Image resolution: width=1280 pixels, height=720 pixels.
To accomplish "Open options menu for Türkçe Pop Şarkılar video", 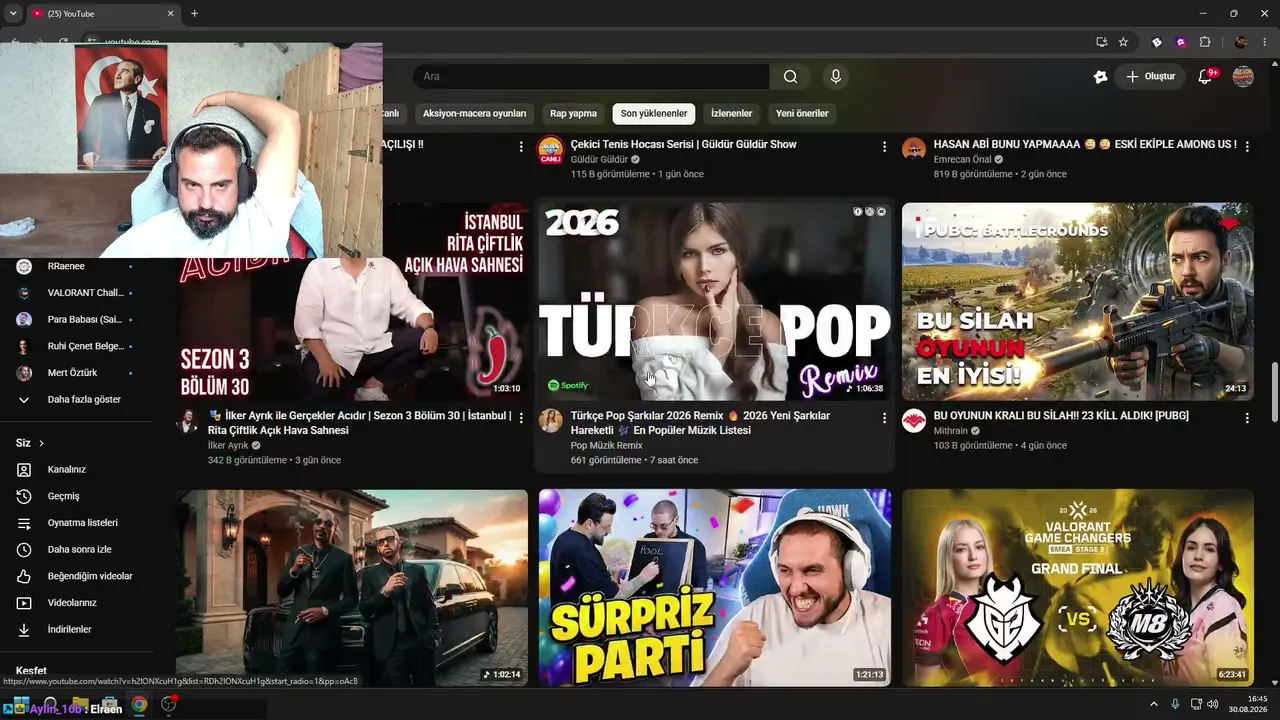I will [x=884, y=418].
